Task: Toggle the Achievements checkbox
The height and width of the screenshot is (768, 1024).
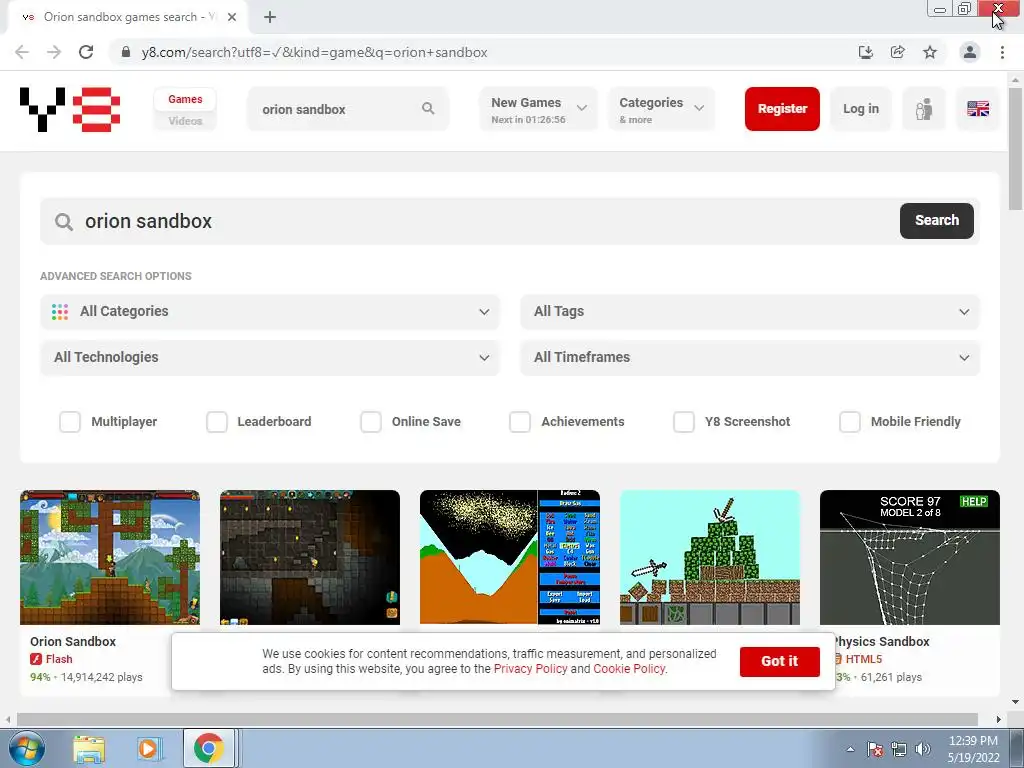Action: click(x=520, y=422)
